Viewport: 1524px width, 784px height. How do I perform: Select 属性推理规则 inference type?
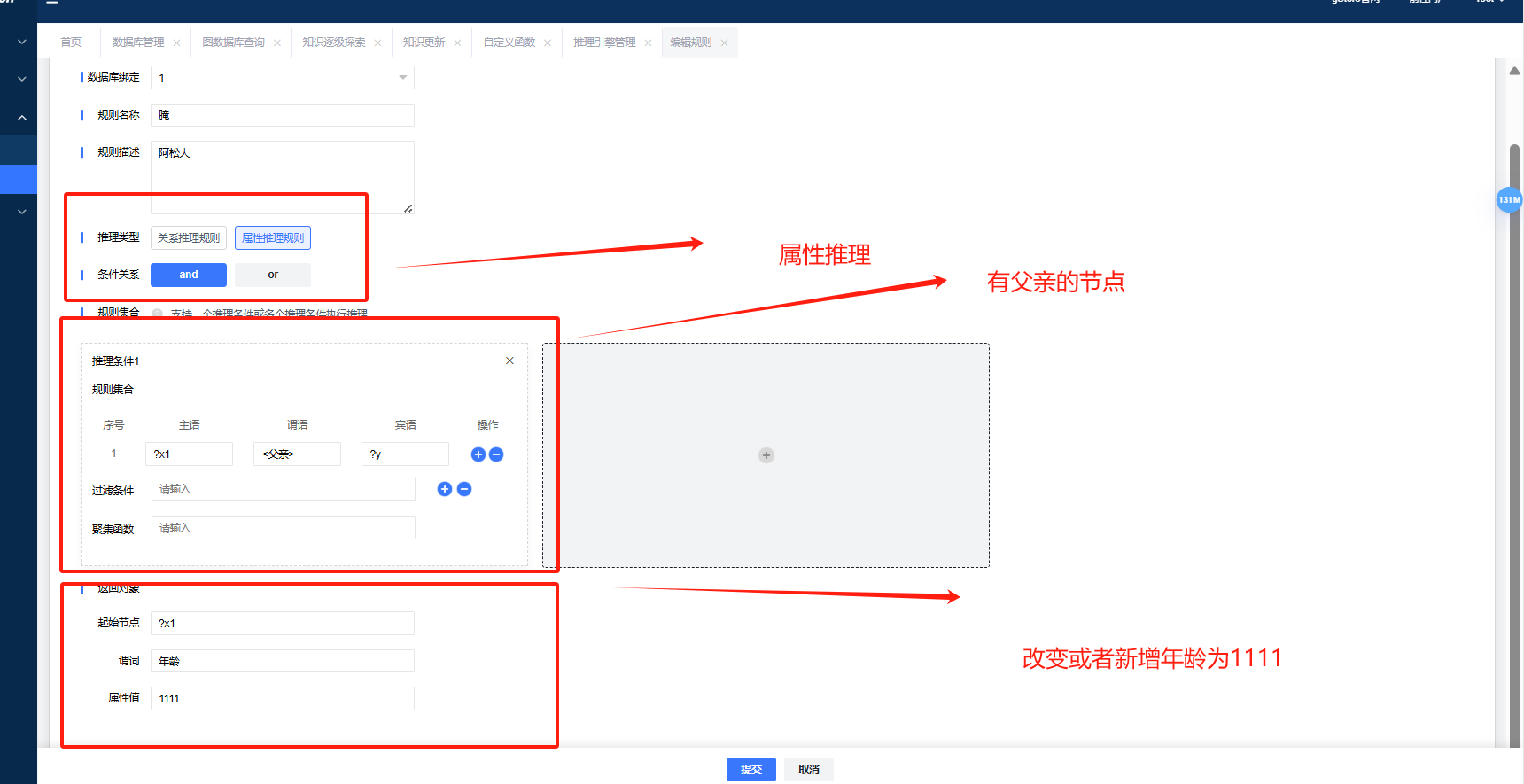pyautogui.click(x=273, y=238)
